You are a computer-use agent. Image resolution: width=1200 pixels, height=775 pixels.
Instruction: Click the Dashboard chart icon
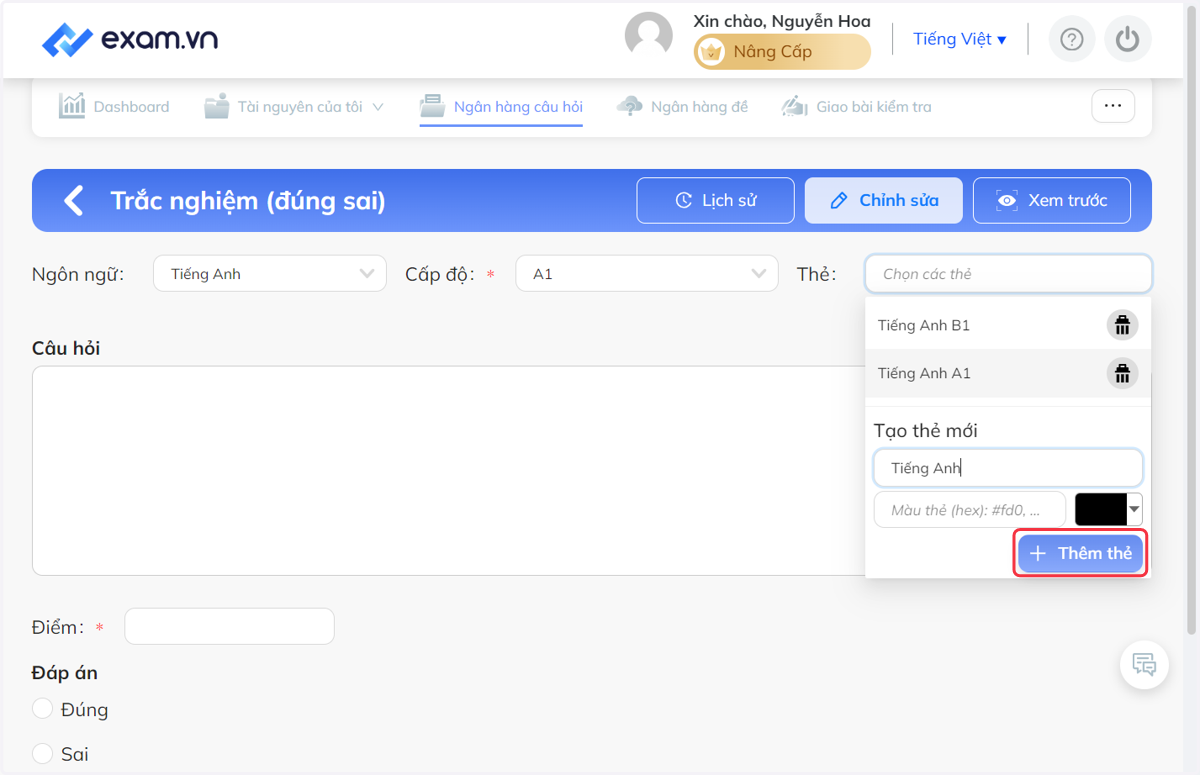pyautogui.click(x=72, y=106)
